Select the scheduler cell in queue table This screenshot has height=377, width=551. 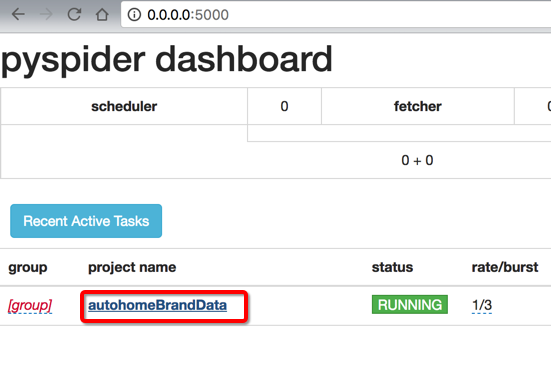click(124, 106)
